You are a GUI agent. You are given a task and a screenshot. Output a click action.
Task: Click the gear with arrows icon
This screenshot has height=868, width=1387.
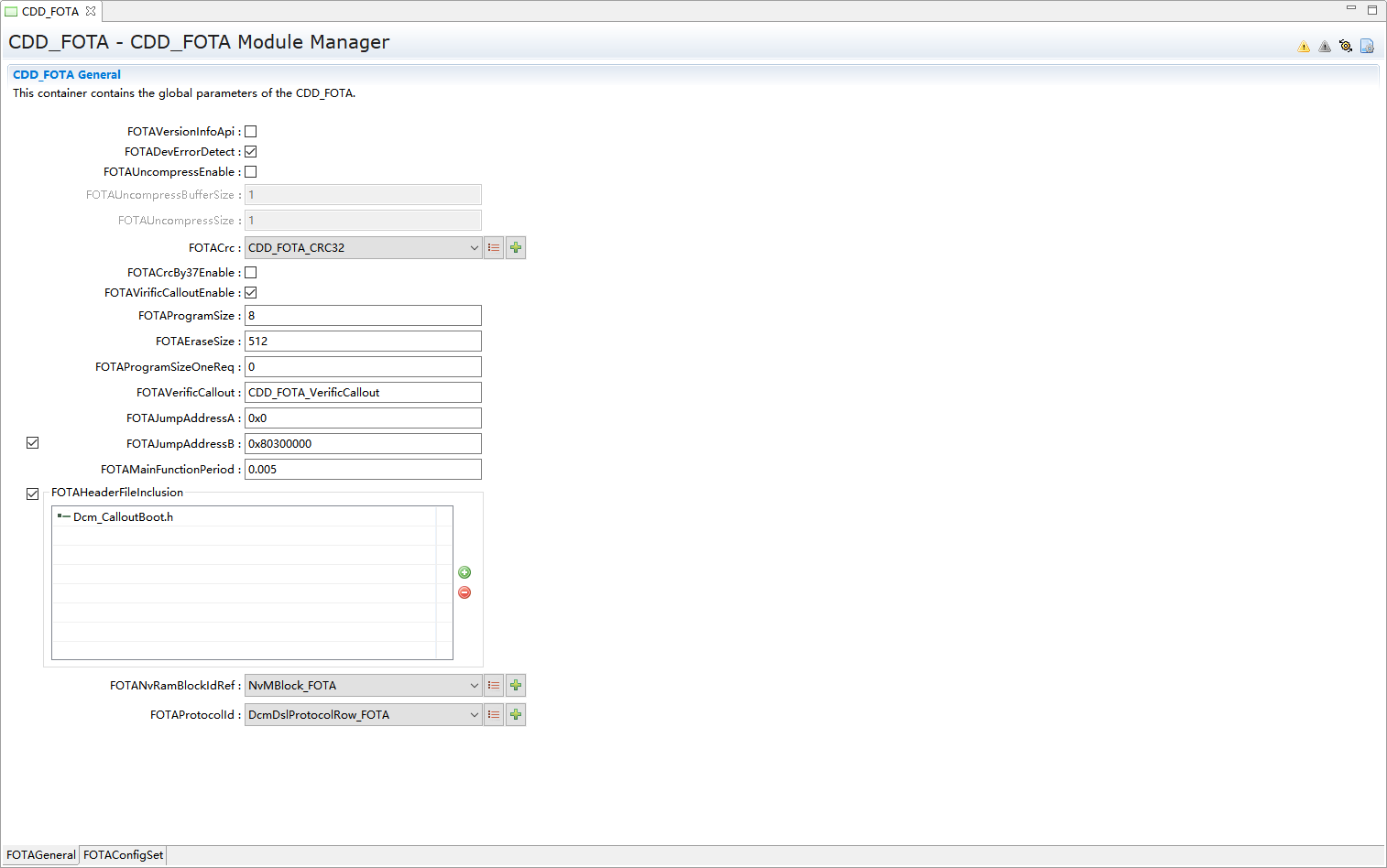tap(1346, 46)
